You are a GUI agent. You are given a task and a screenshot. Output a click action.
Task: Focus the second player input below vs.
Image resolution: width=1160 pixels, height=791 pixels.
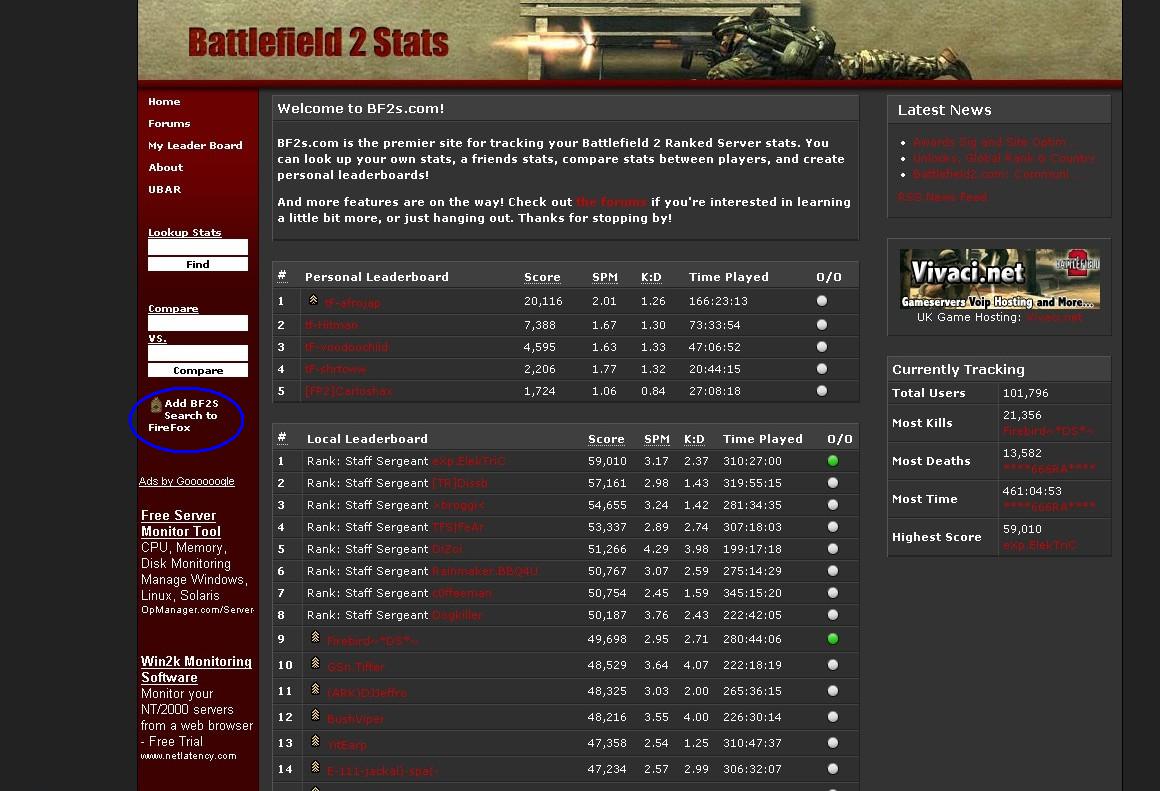(x=198, y=353)
